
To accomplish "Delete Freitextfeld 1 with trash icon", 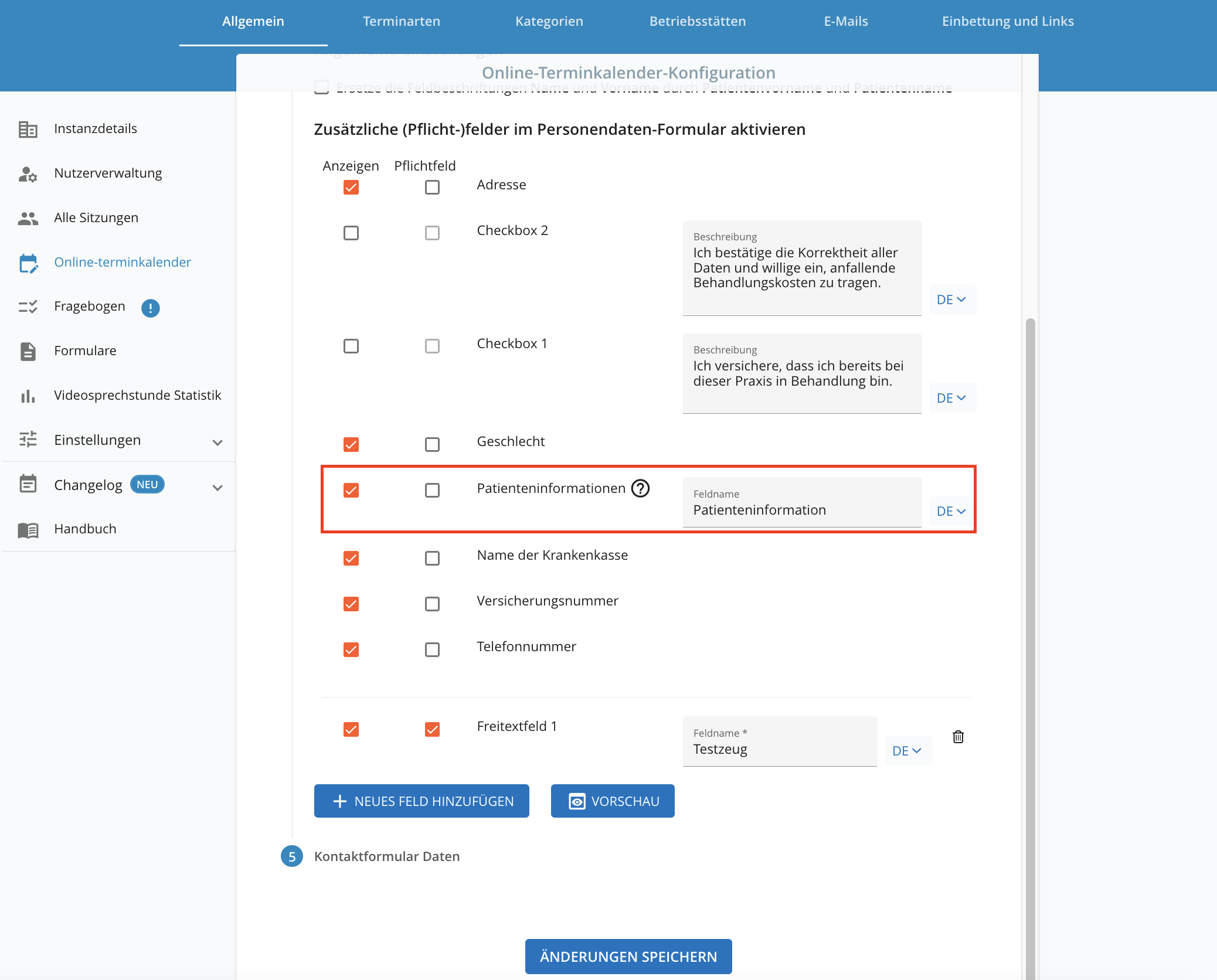I will (x=958, y=737).
